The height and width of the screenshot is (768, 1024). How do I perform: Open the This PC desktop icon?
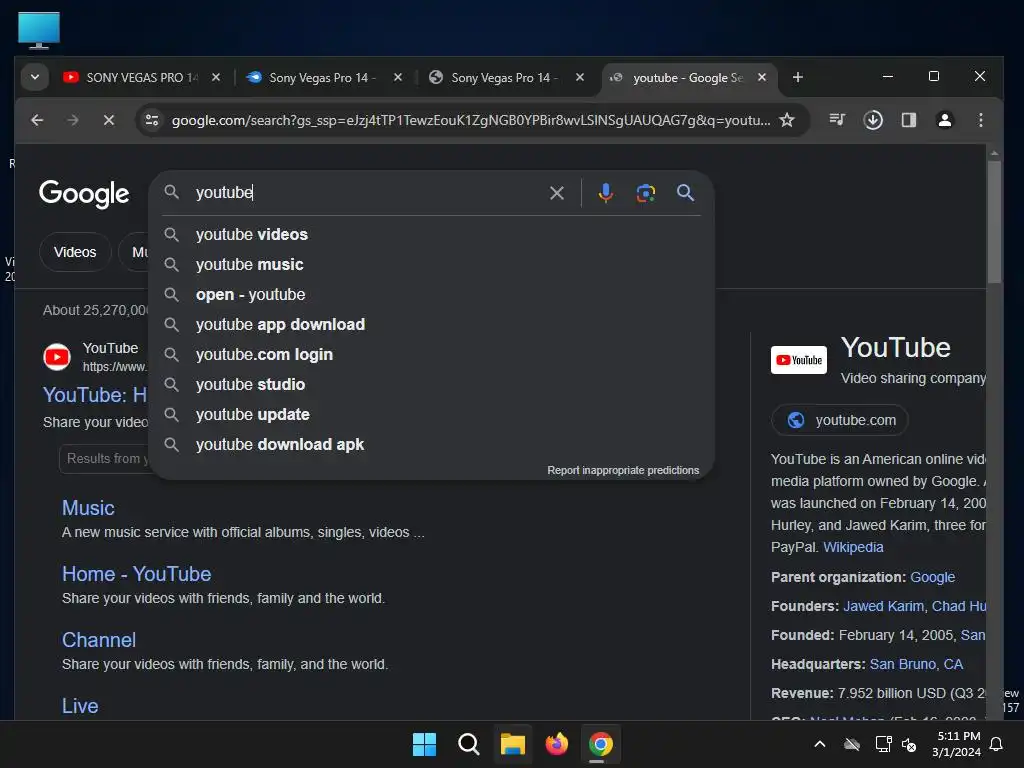click(x=39, y=30)
